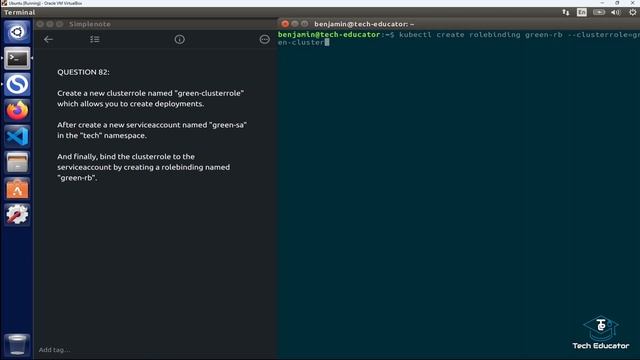
Task: Show note info in Simplenote
Action: point(180,40)
